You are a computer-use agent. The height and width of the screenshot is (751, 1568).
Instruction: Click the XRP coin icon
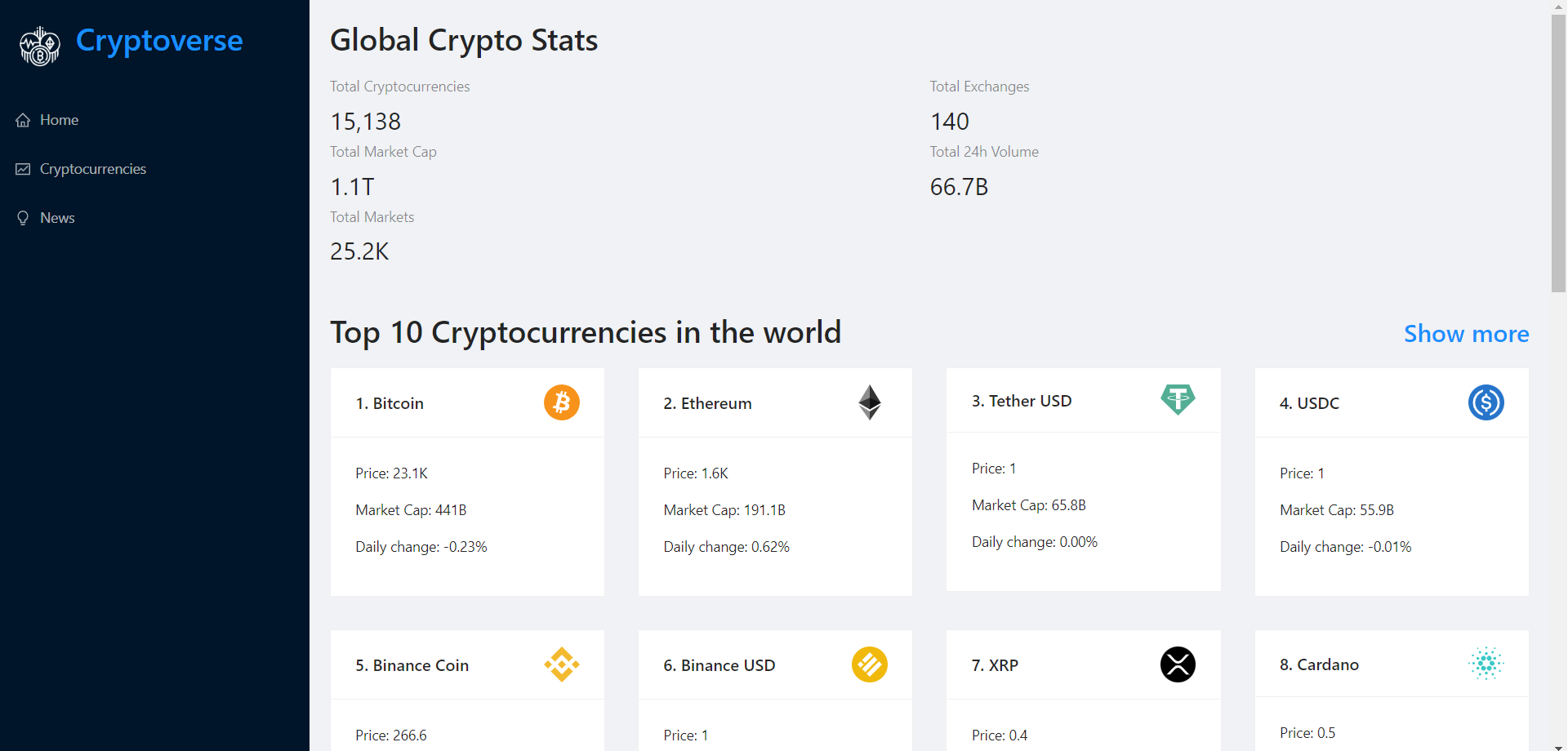(1178, 664)
